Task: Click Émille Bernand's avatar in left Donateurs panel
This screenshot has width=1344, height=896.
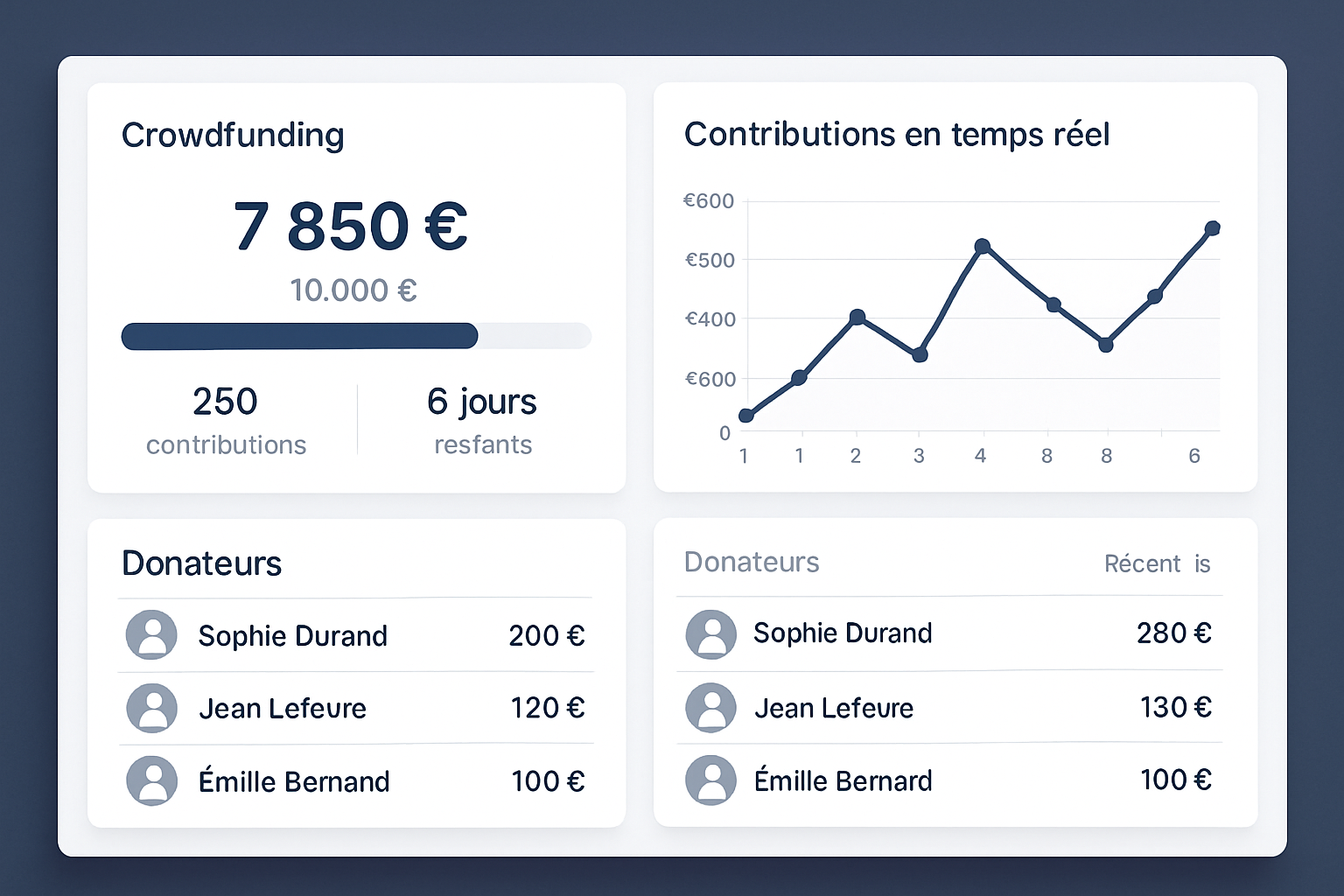Action: [x=152, y=780]
